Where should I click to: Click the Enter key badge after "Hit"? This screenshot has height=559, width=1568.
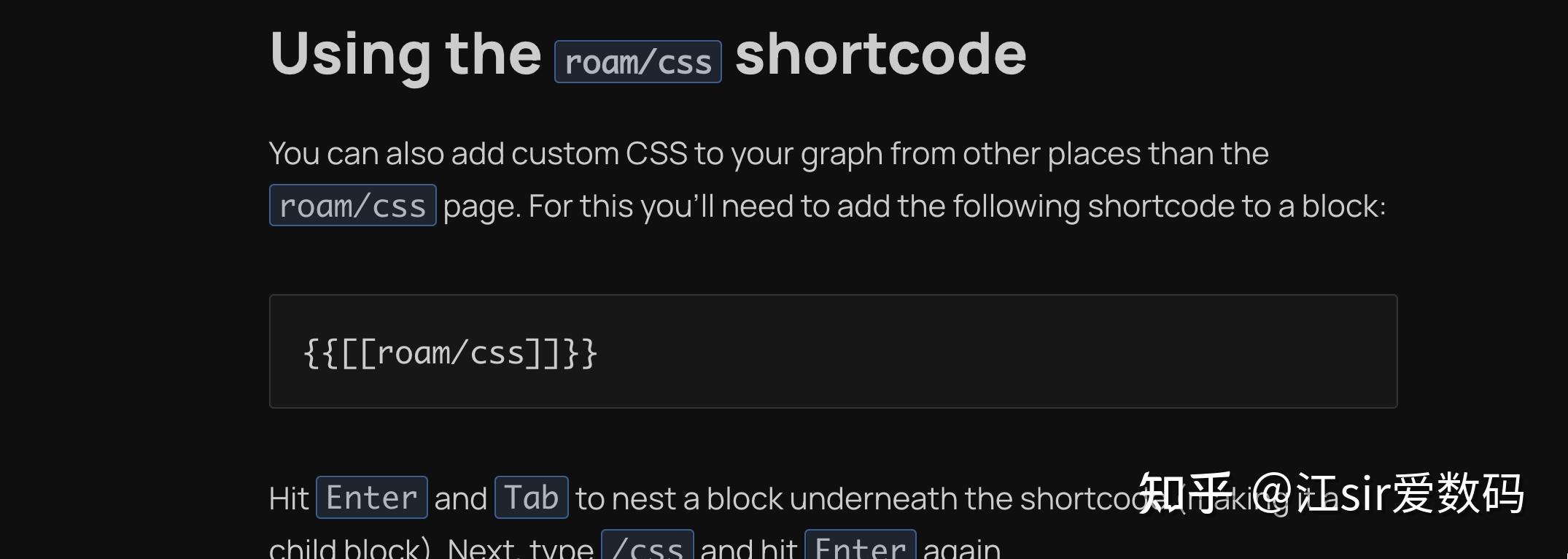pos(371,498)
